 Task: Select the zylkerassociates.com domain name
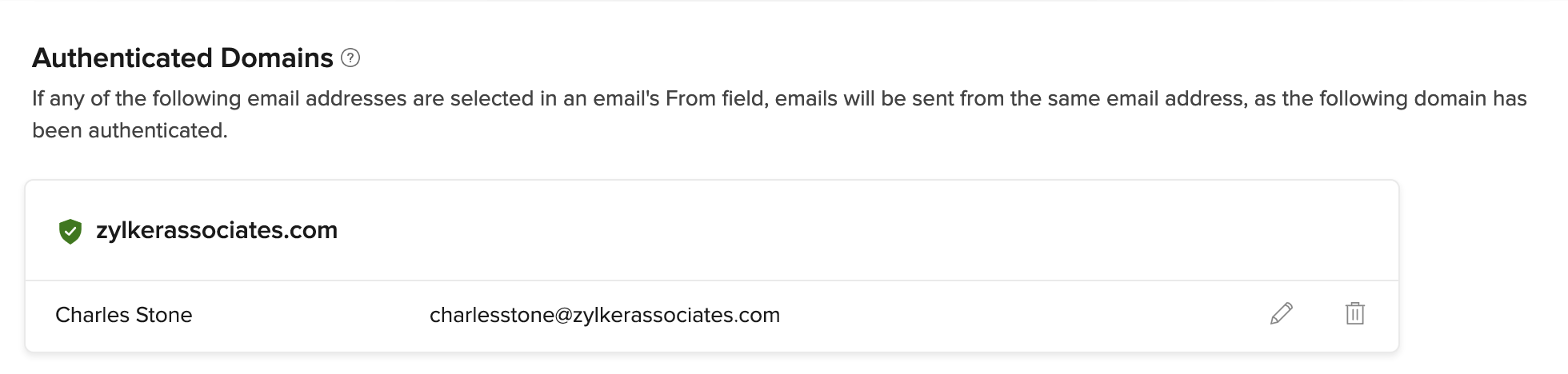pyautogui.click(x=216, y=230)
